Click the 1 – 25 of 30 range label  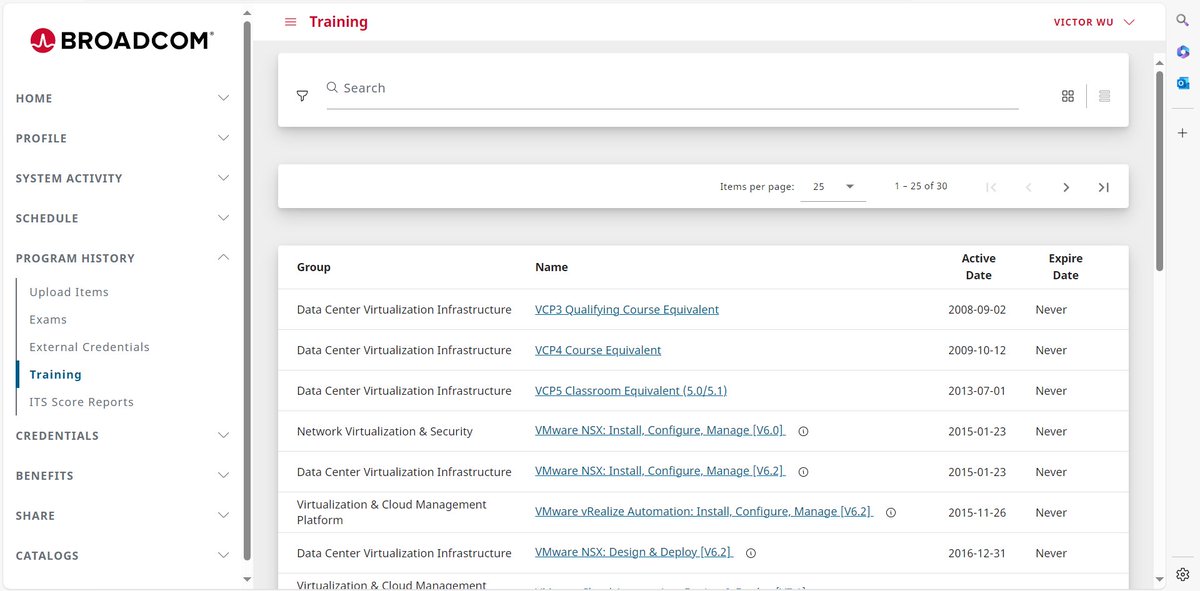(x=921, y=187)
